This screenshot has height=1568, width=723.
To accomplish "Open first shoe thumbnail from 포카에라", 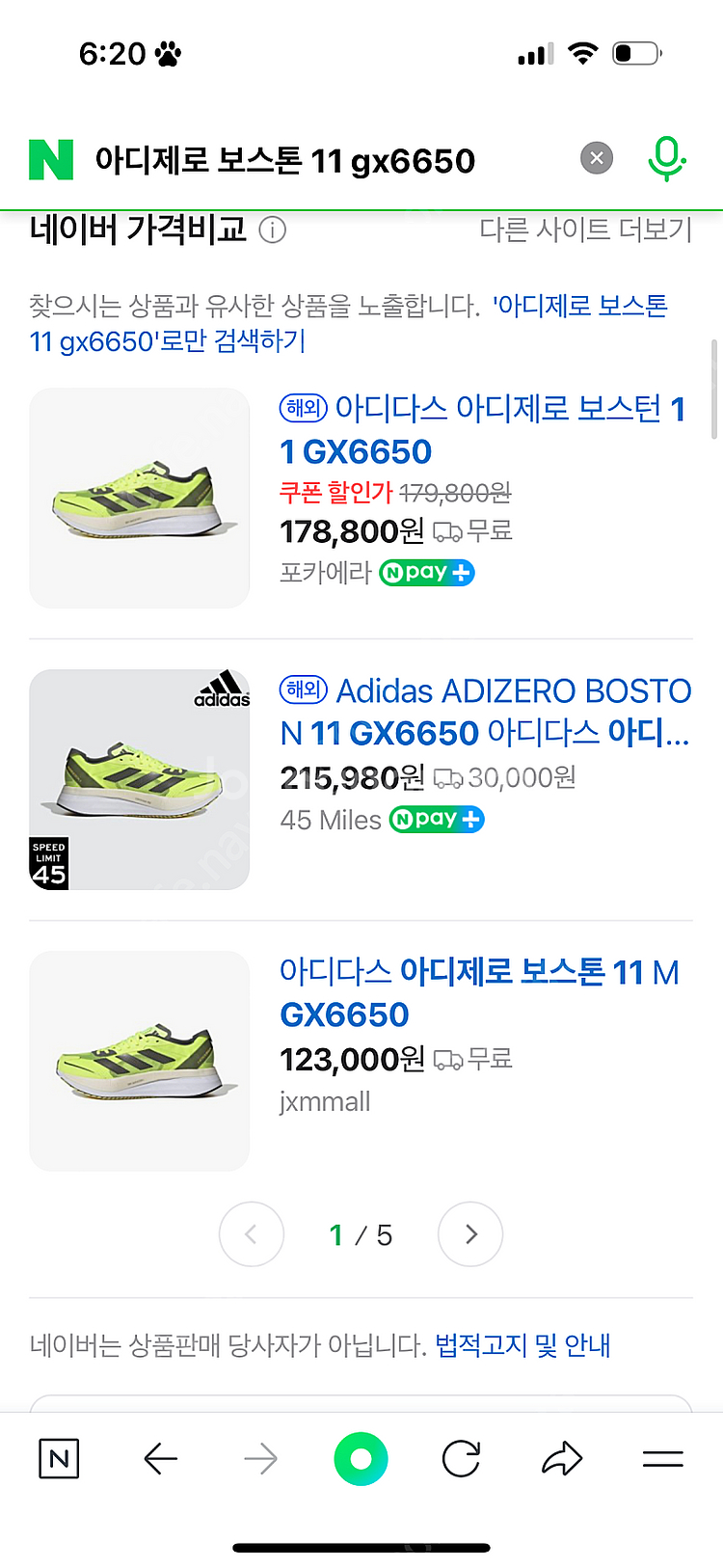I will click(140, 498).
